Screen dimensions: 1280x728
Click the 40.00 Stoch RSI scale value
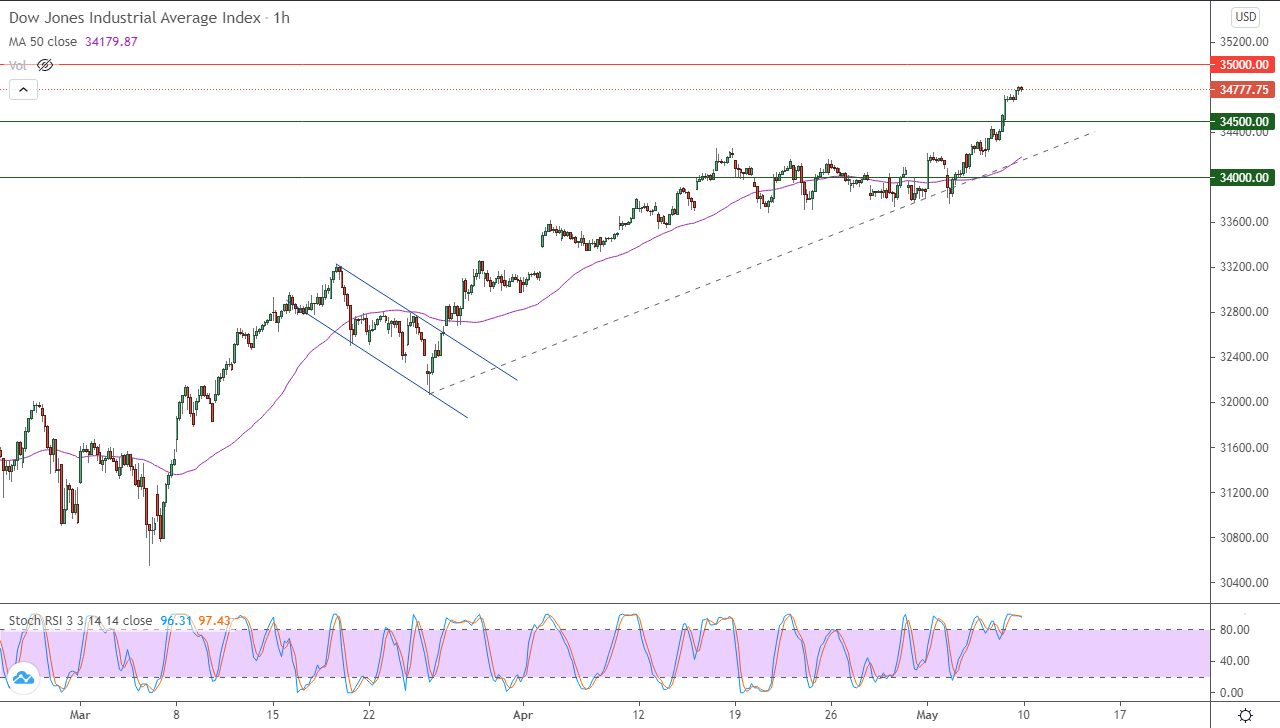[x=1235, y=661]
